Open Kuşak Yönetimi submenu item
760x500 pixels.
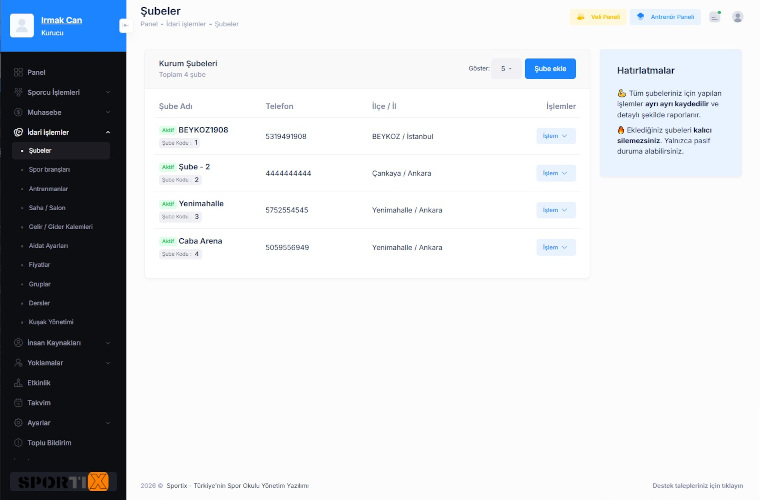click(51, 322)
